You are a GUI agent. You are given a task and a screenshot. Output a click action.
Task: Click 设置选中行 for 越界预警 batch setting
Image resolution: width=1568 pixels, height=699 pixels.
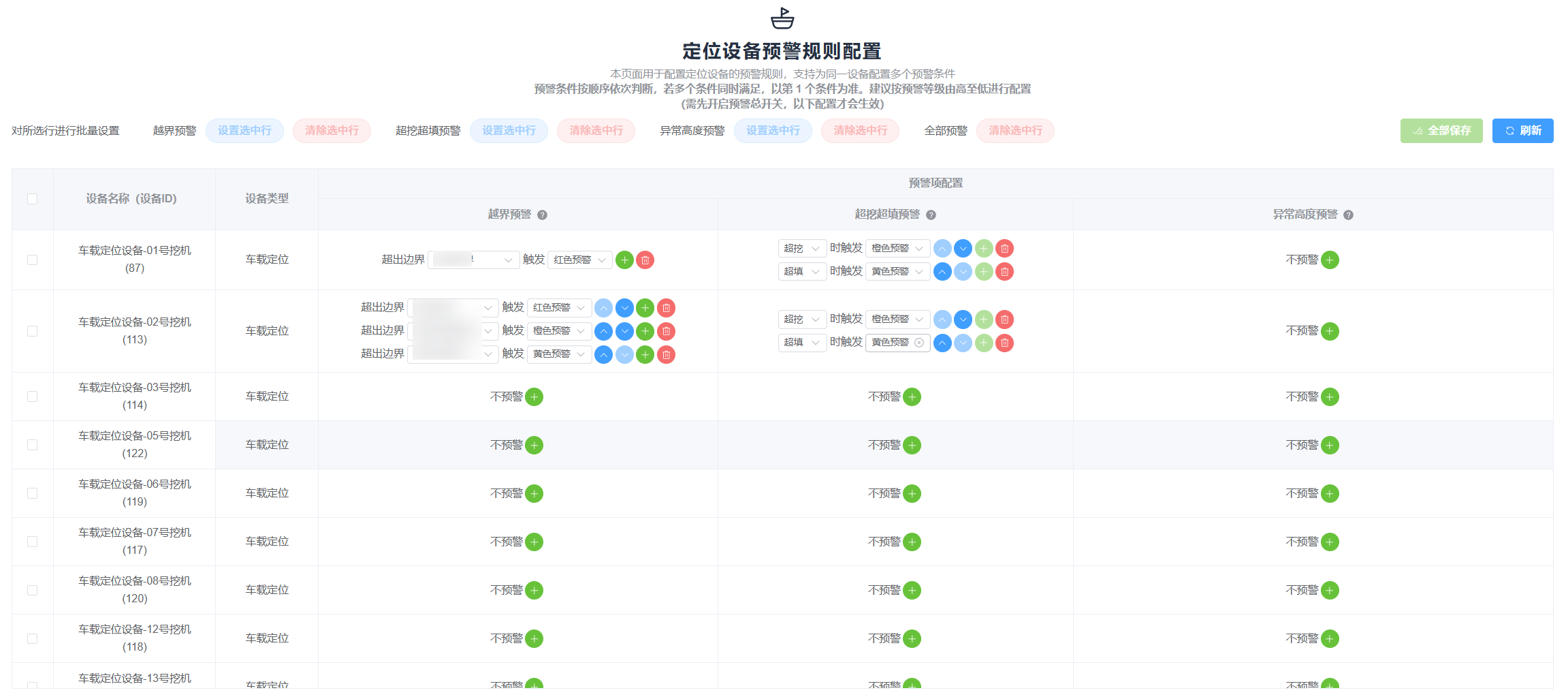244,131
